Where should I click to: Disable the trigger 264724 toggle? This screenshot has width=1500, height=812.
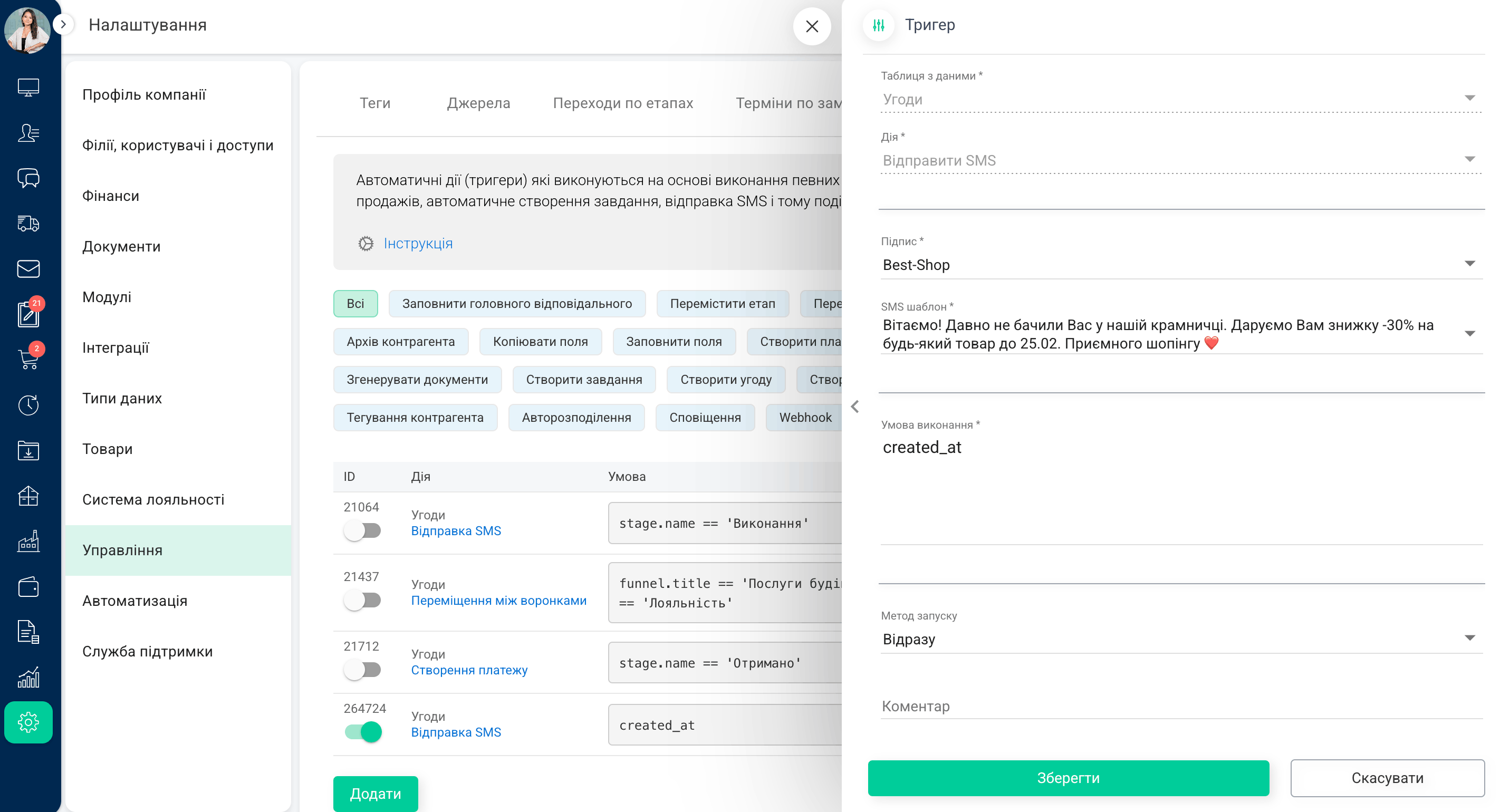tap(362, 732)
